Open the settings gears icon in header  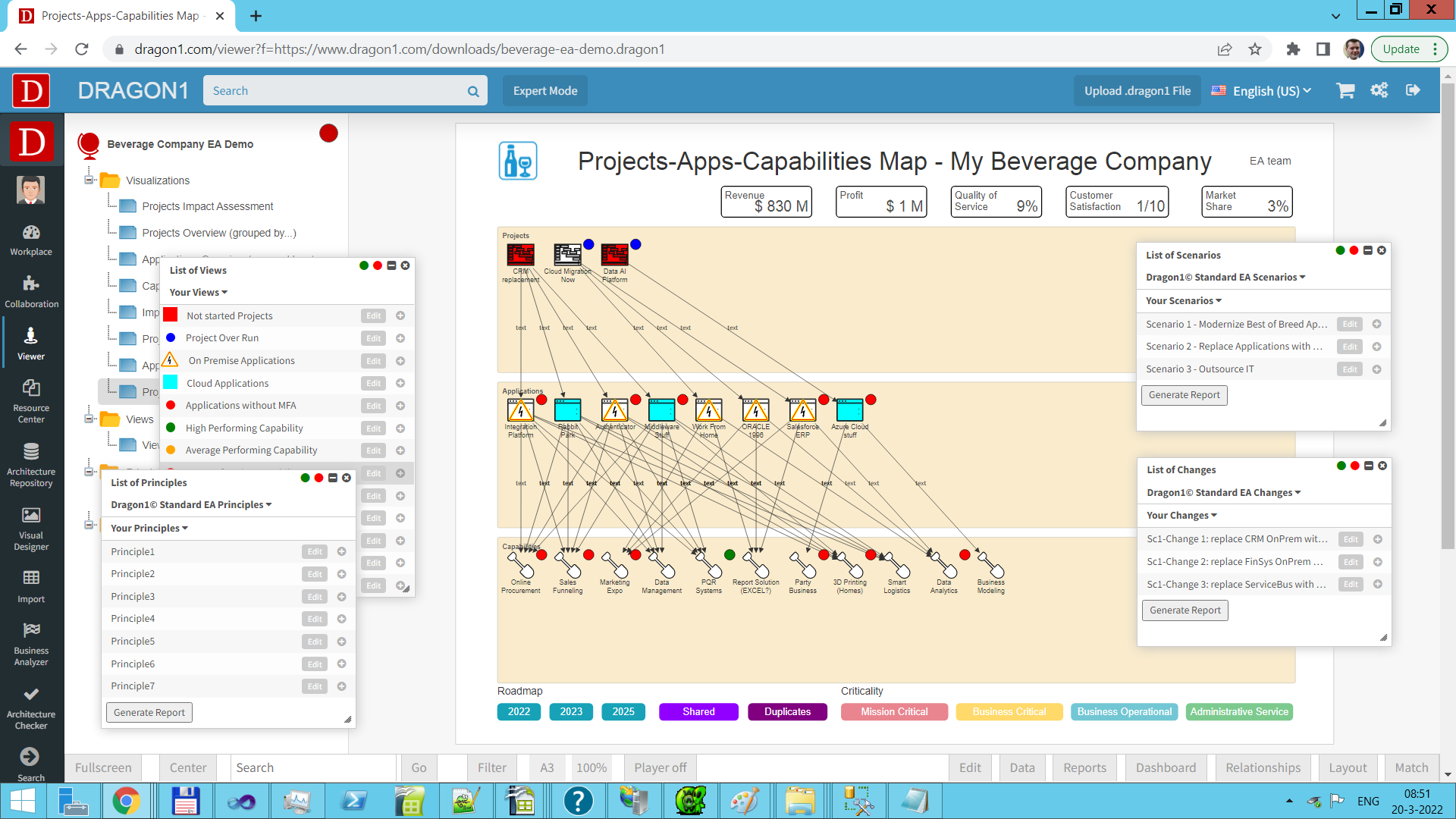point(1379,90)
